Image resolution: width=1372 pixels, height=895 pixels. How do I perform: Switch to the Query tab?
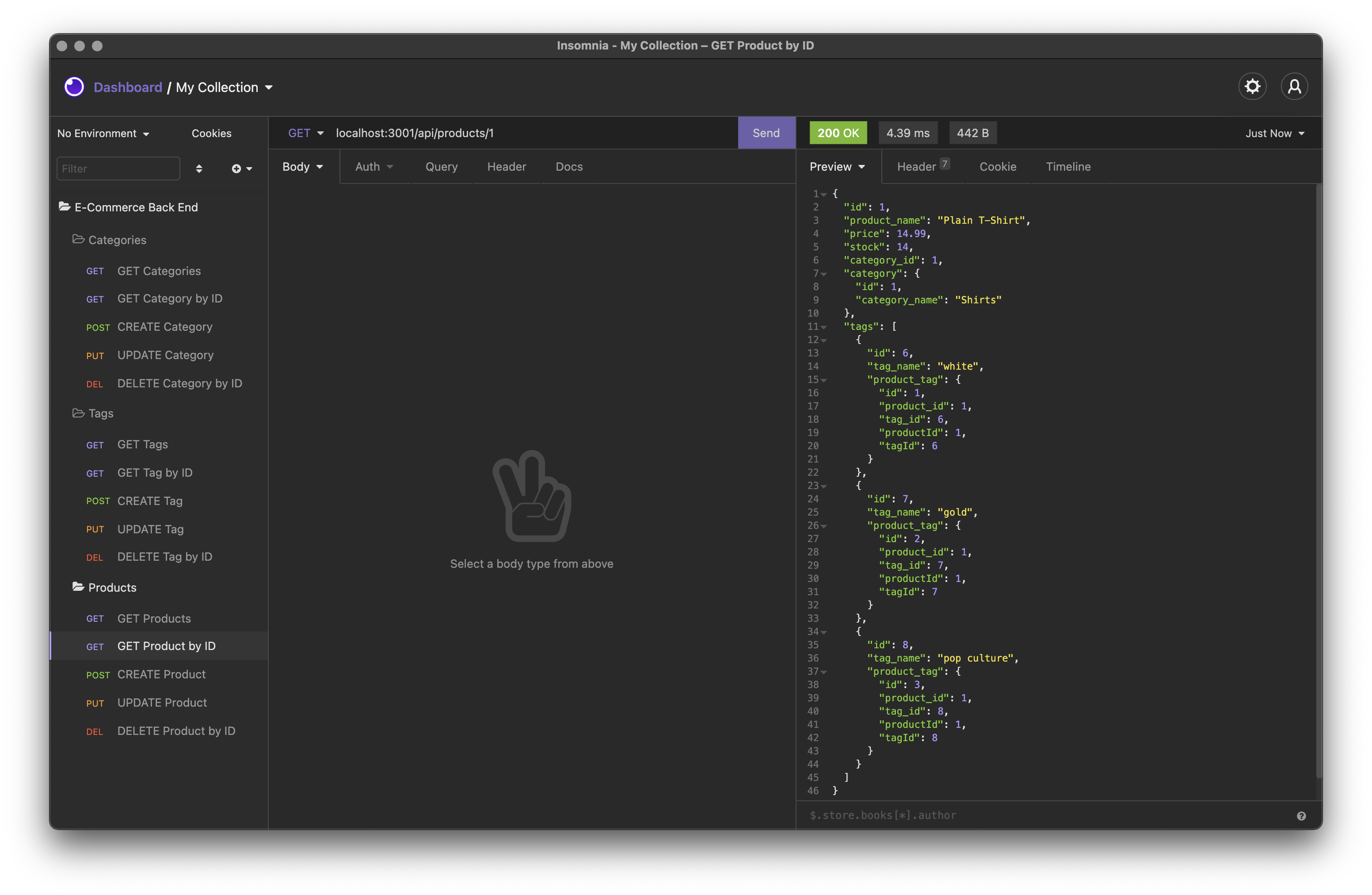click(441, 167)
